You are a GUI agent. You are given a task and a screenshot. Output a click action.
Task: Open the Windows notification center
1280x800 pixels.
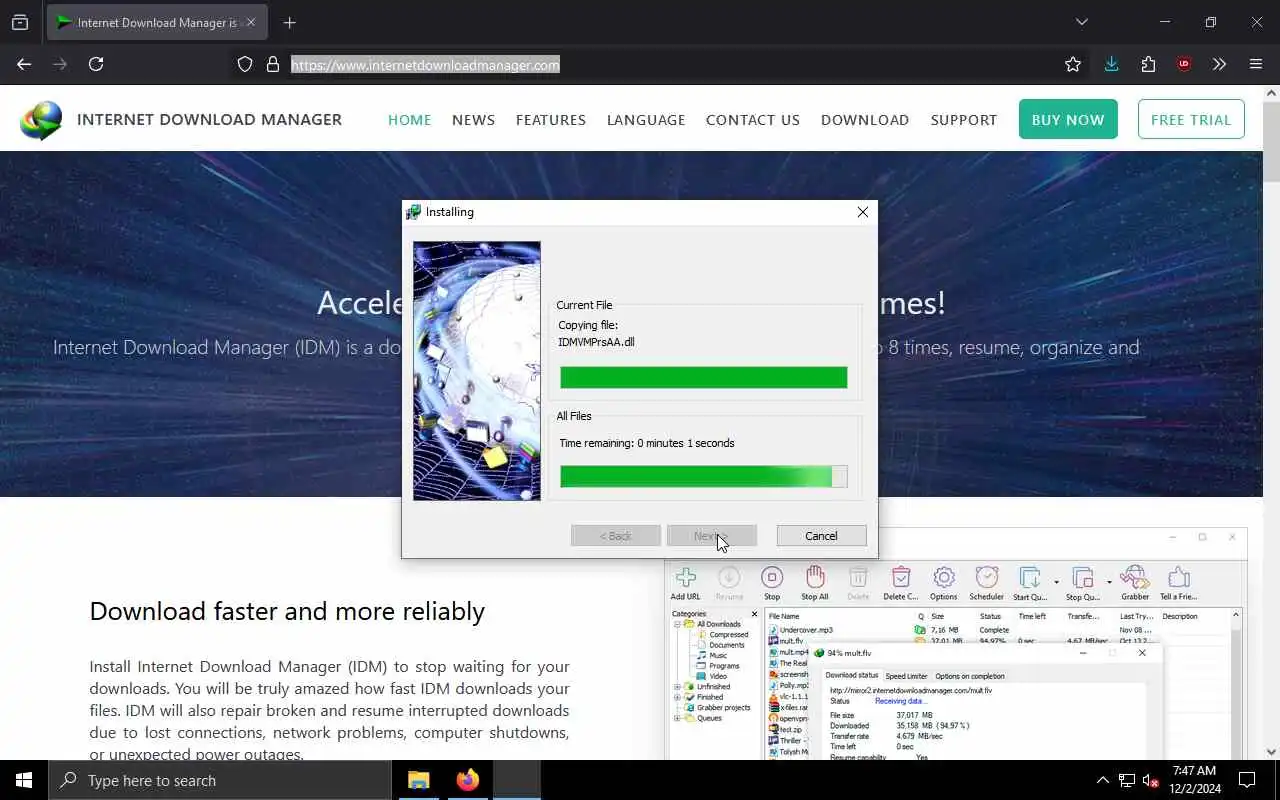click(1247, 780)
